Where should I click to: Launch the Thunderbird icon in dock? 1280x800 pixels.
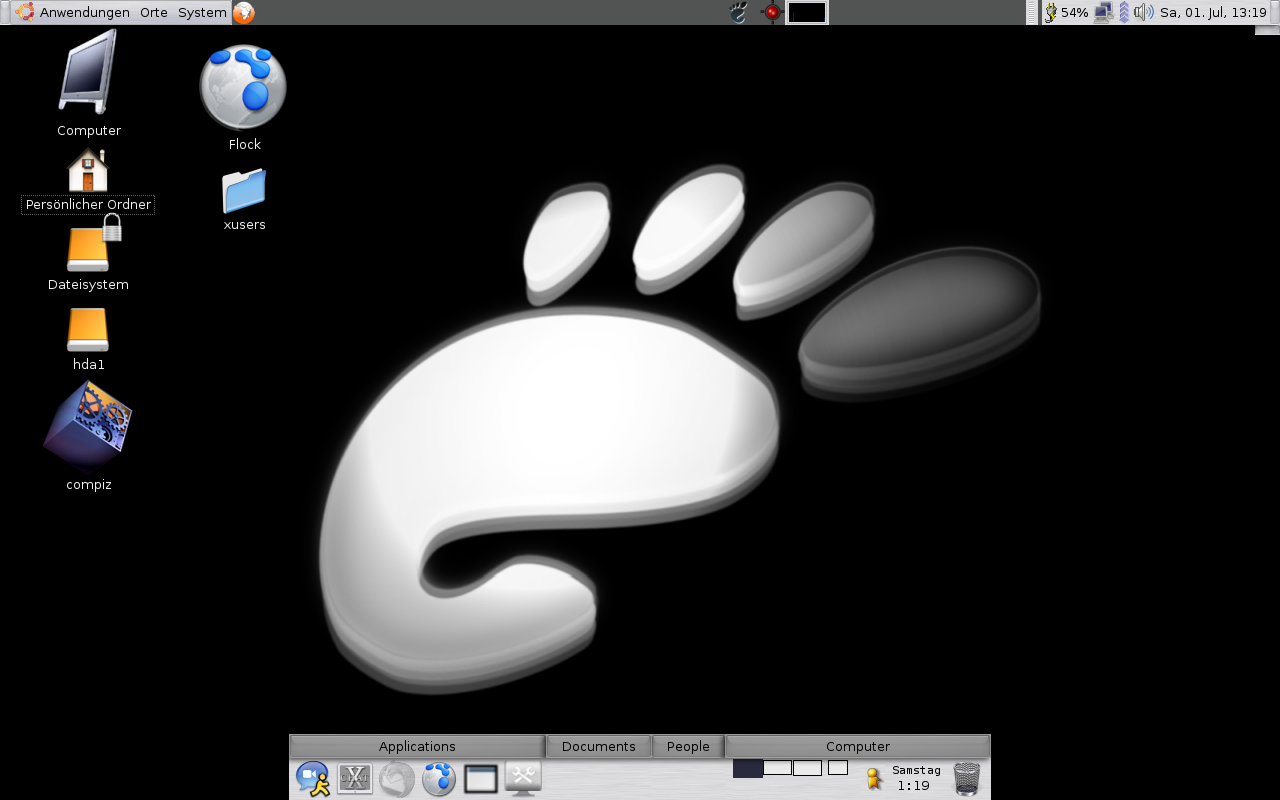pos(397,778)
